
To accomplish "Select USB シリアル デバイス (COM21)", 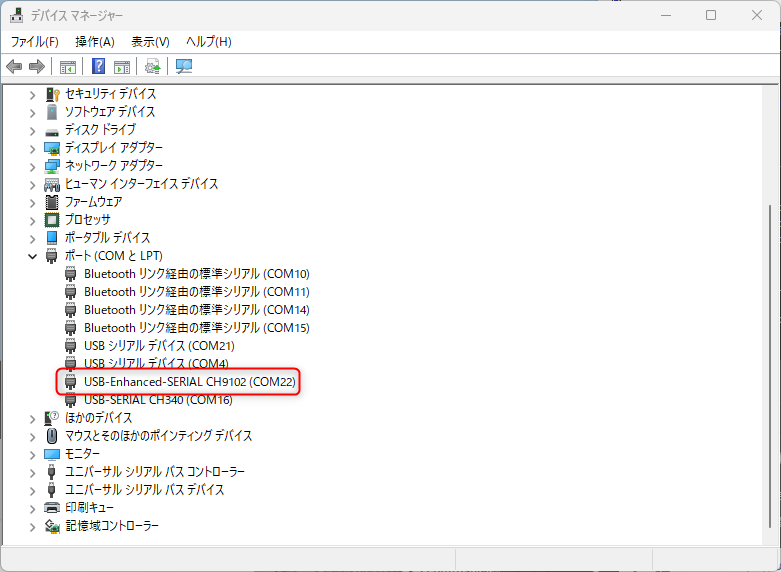I will 159,345.
